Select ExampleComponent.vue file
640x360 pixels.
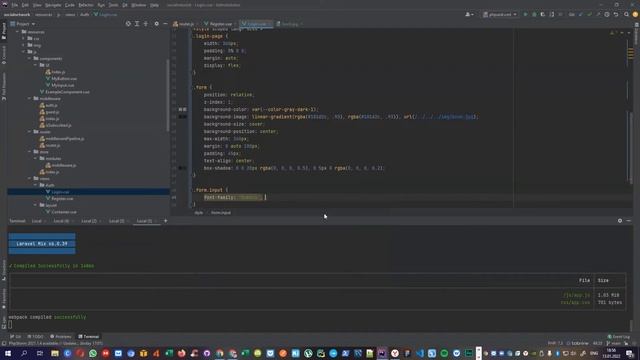tap(67, 92)
